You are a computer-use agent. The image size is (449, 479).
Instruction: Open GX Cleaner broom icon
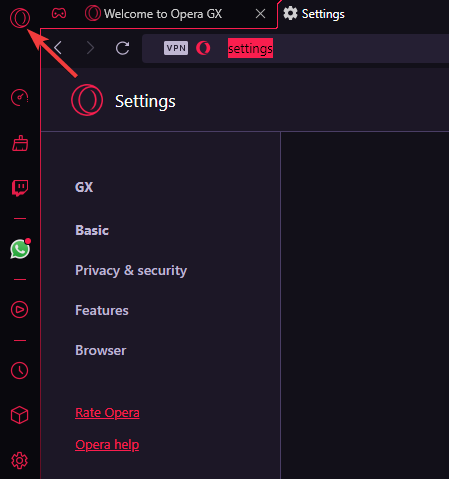click(x=20, y=143)
